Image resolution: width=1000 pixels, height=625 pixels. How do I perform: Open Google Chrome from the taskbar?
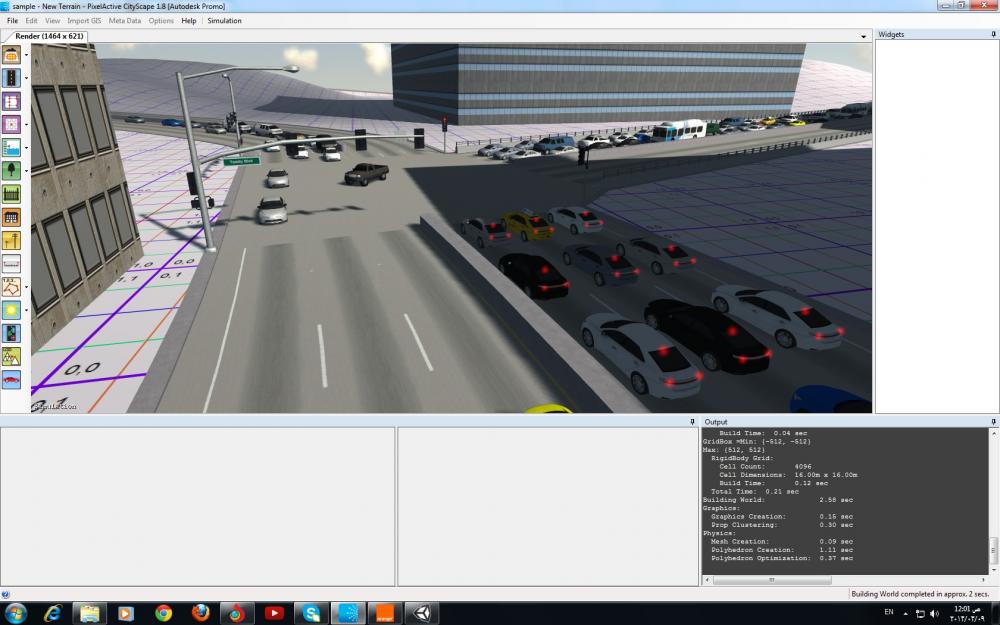tap(163, 614)
